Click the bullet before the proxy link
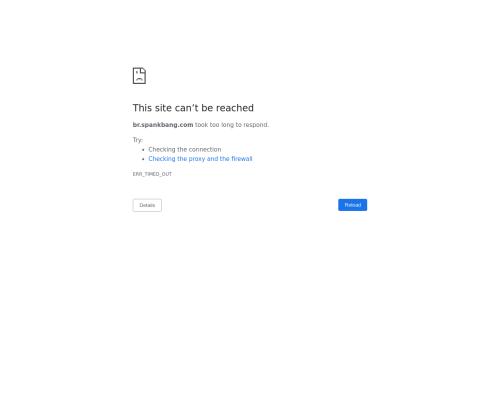This screenshot has height=400, width=500. 143,159
